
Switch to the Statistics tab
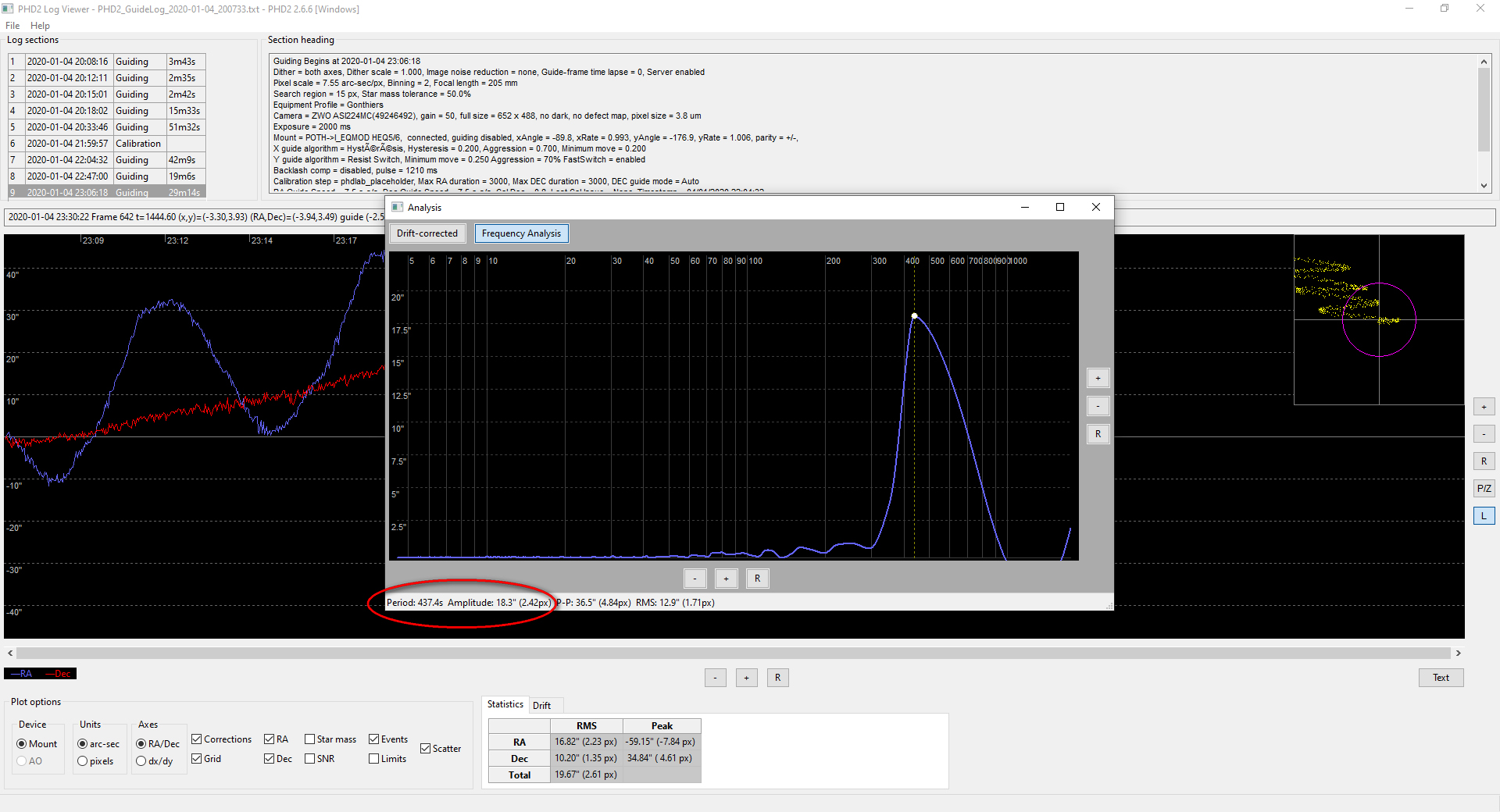[x=505, y=704]
